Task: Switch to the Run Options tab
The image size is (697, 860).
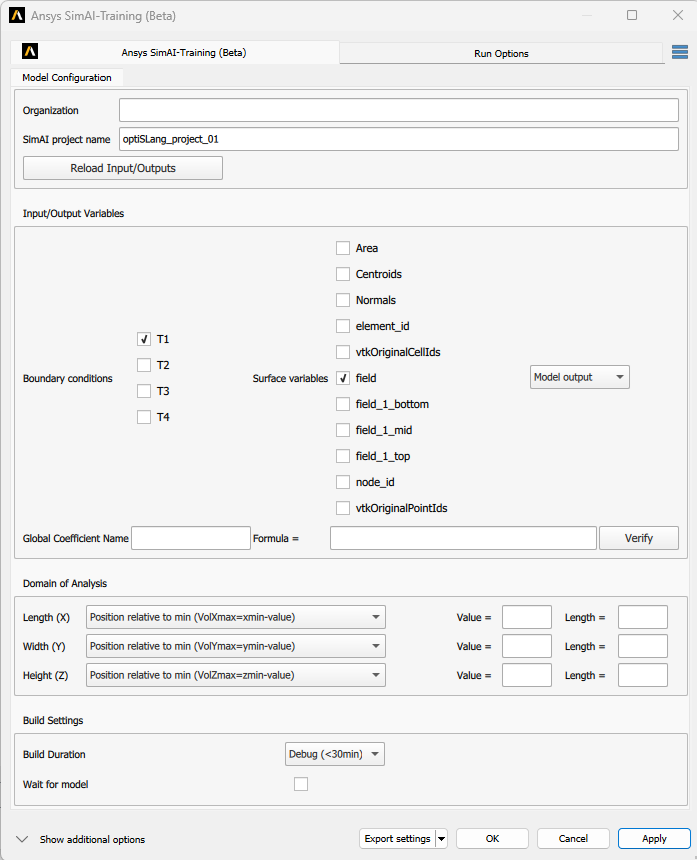Action: [x=501, y=53]
